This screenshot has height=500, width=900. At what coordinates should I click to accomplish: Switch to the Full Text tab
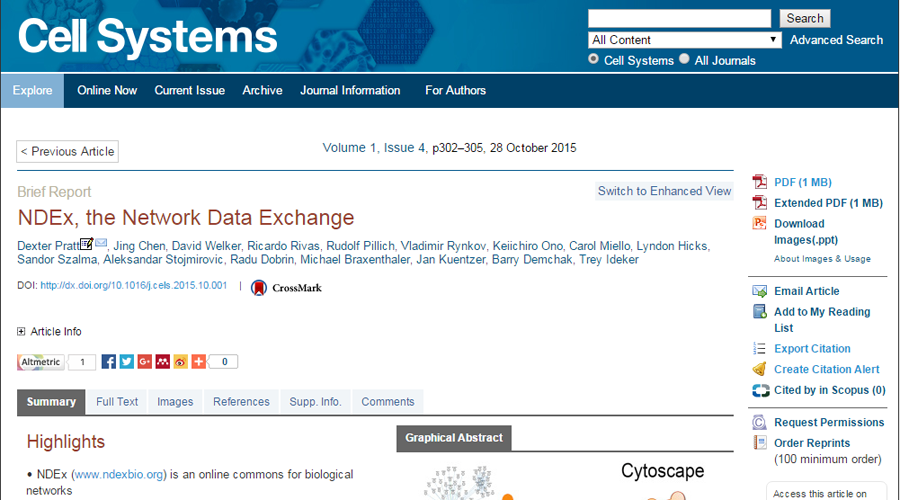click(117, 402)
